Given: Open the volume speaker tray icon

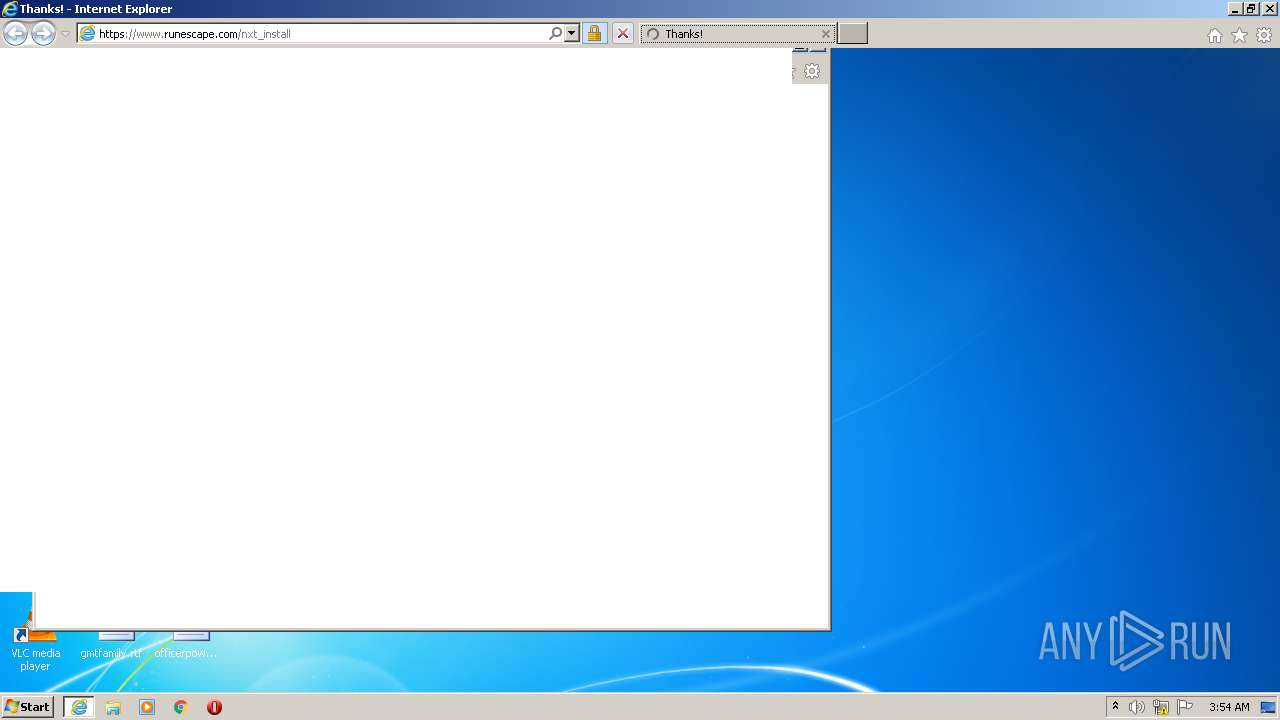Looking at the screenshot, I should coord(1137,707).
